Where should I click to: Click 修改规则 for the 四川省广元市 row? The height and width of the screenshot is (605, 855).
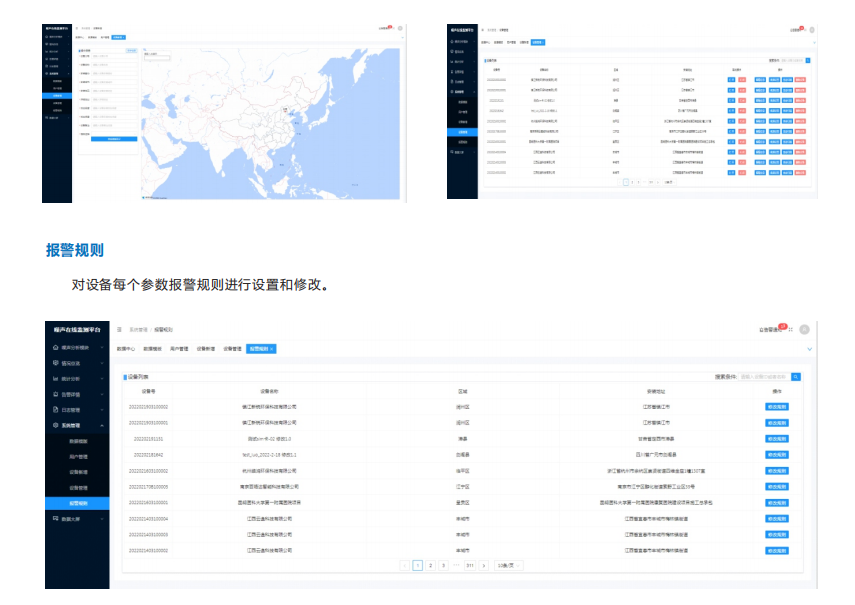point(776,455)
